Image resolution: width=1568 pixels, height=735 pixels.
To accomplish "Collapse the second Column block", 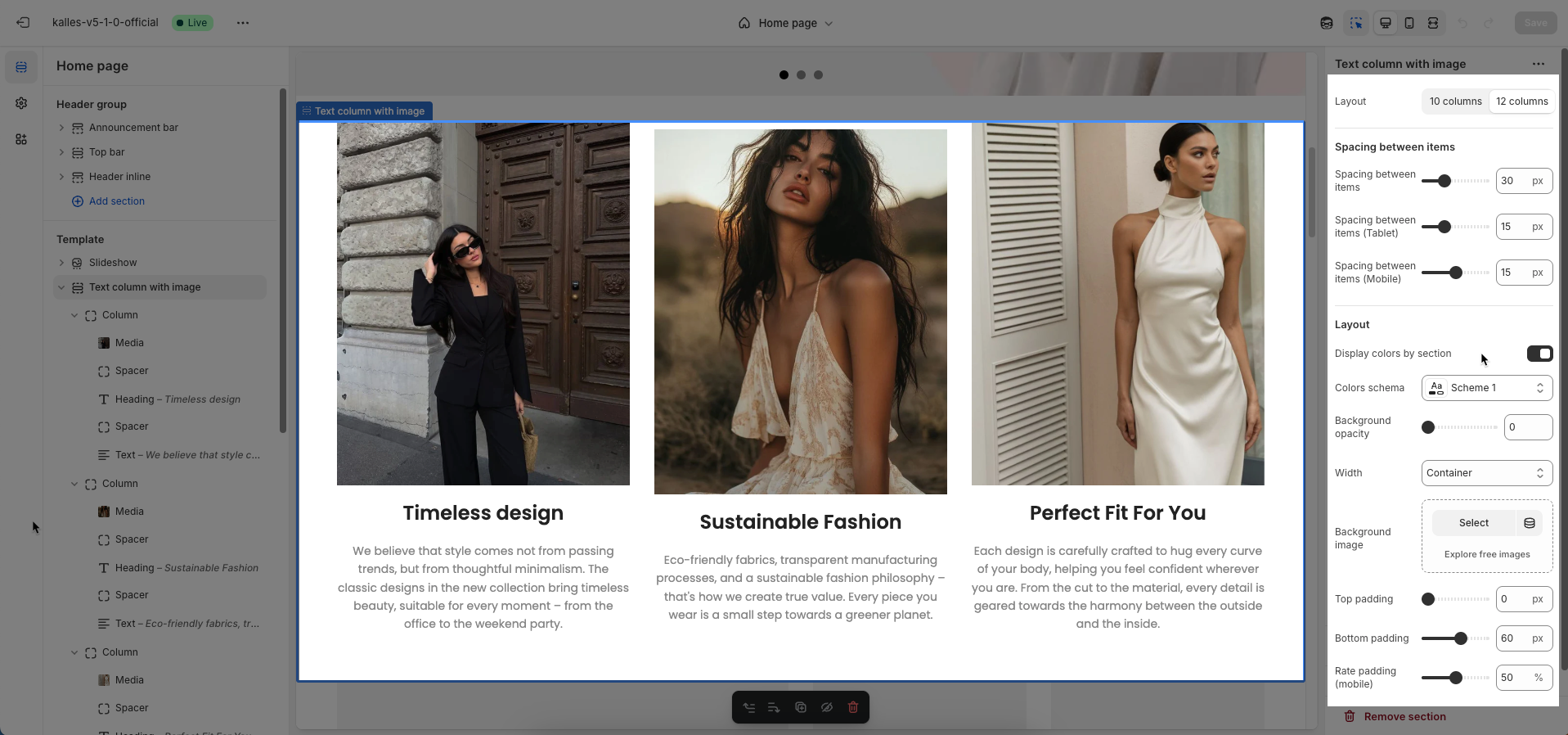I will tap(74, 484).
